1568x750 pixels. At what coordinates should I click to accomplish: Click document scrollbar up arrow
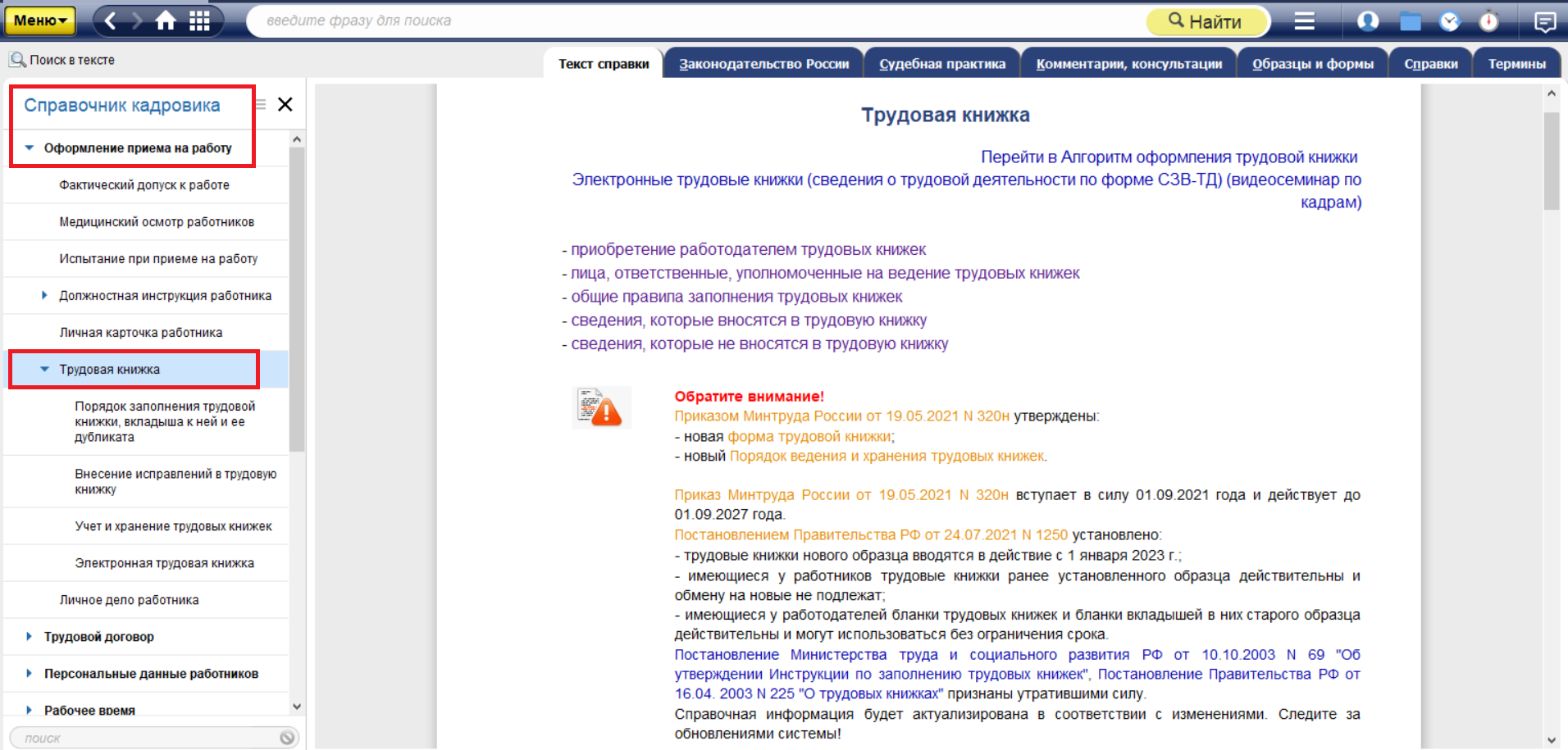[1551, 93]
